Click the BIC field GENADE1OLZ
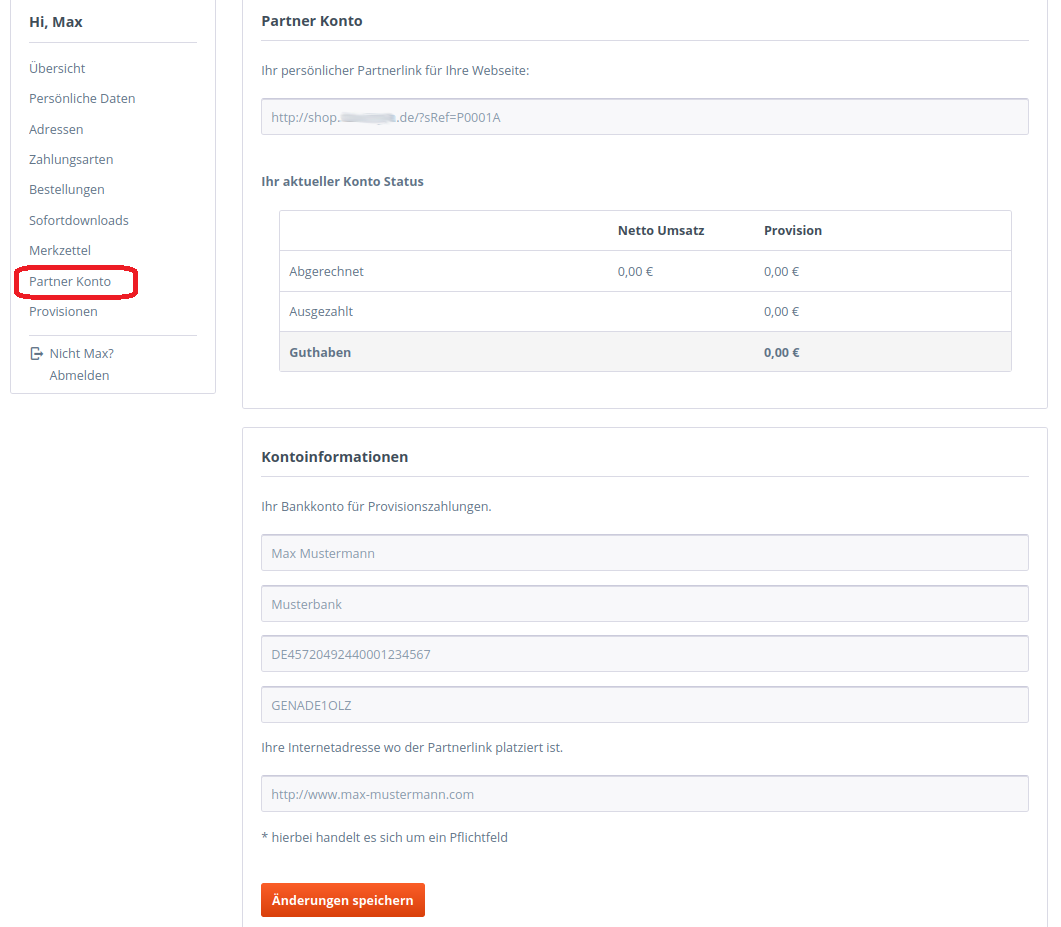The image size is (1061, 927). tap(644, 705)
